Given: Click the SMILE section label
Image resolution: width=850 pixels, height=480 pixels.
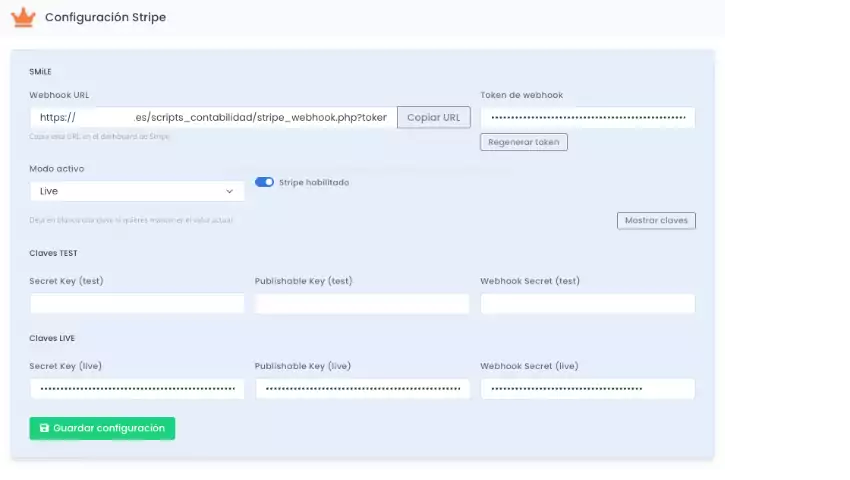Looking at the screenshot, I should (40, 72).
